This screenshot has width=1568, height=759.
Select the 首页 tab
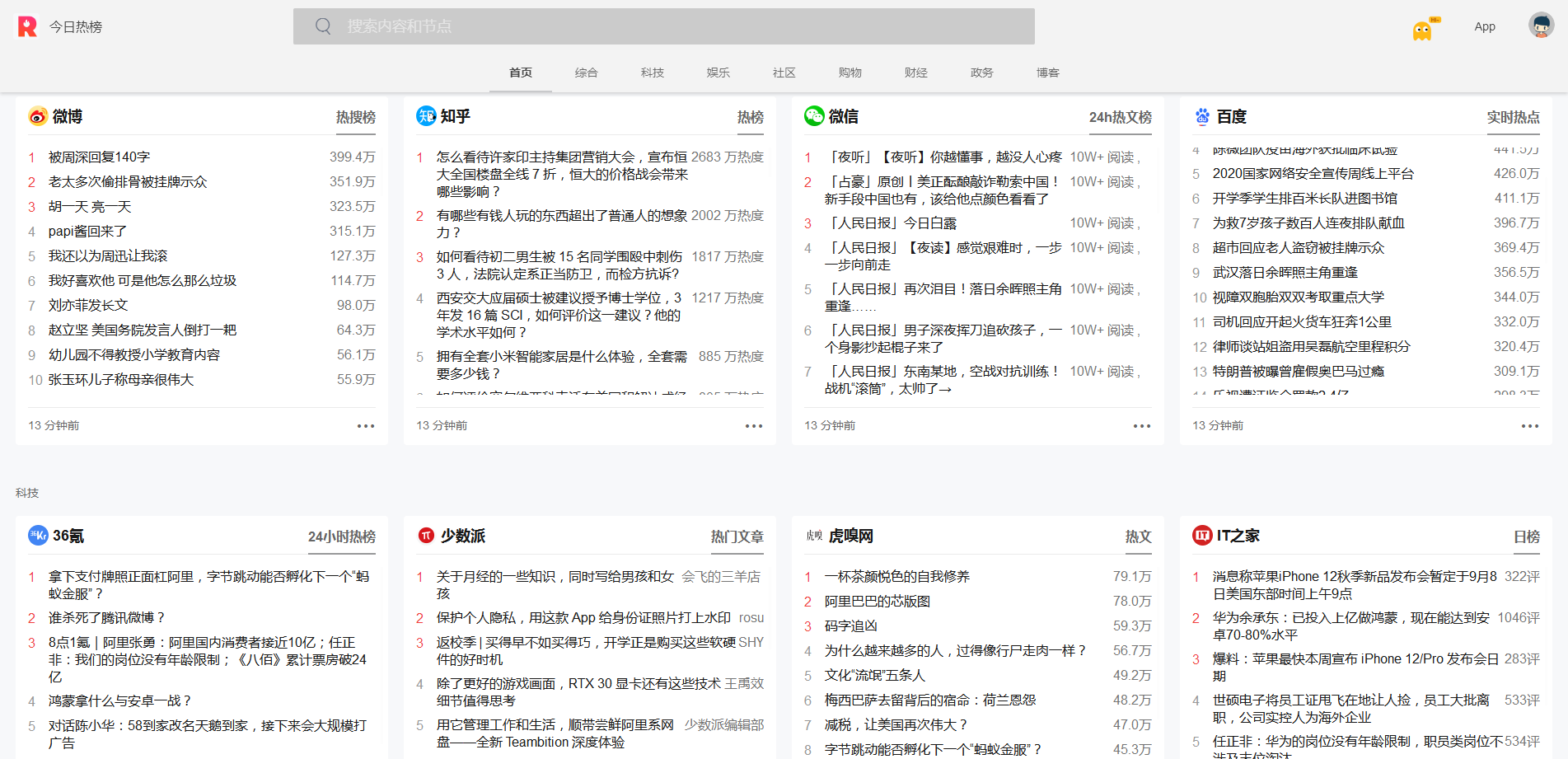pos(521,73)
